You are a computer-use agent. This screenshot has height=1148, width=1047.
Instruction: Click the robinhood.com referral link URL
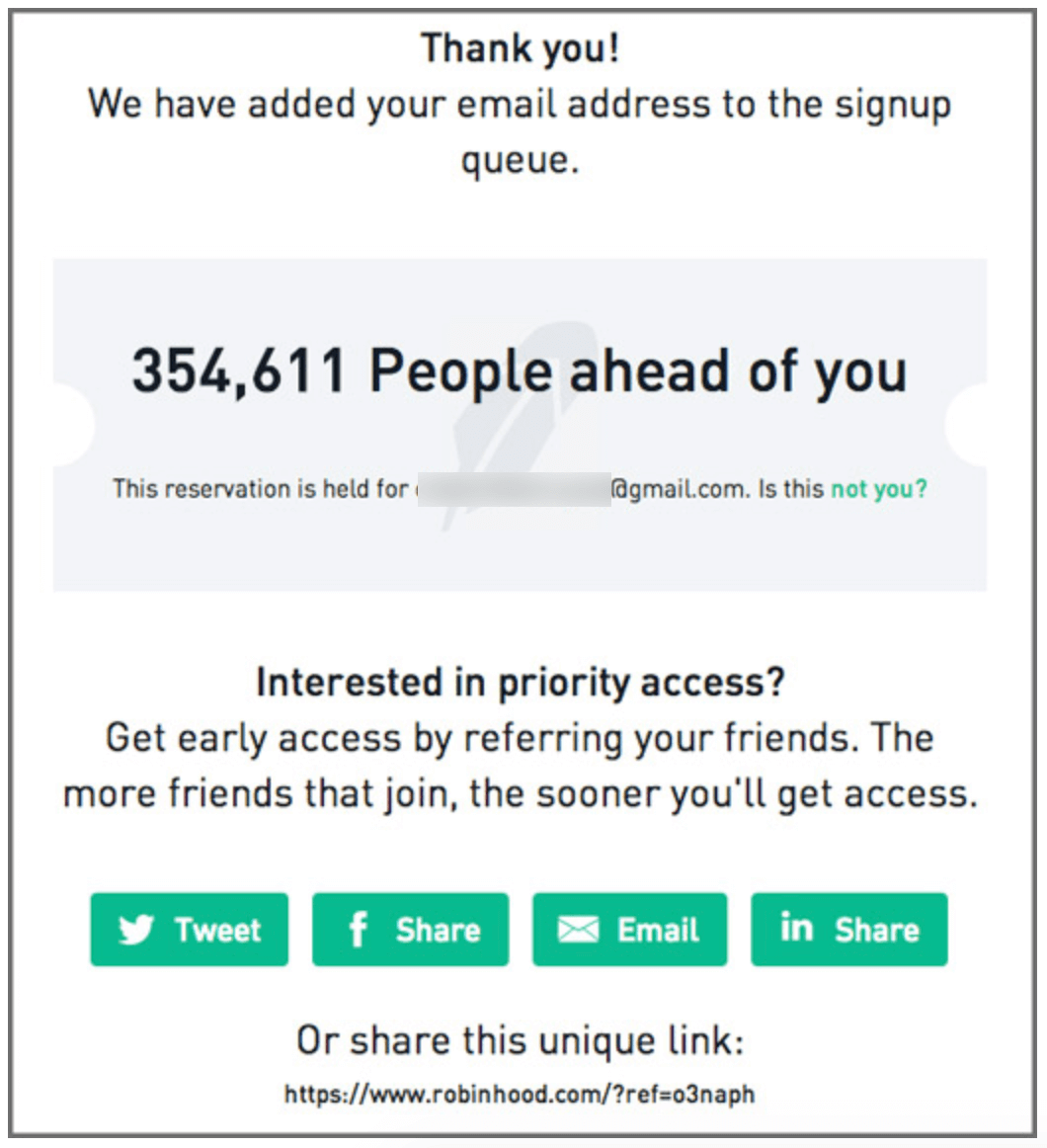520,1094
